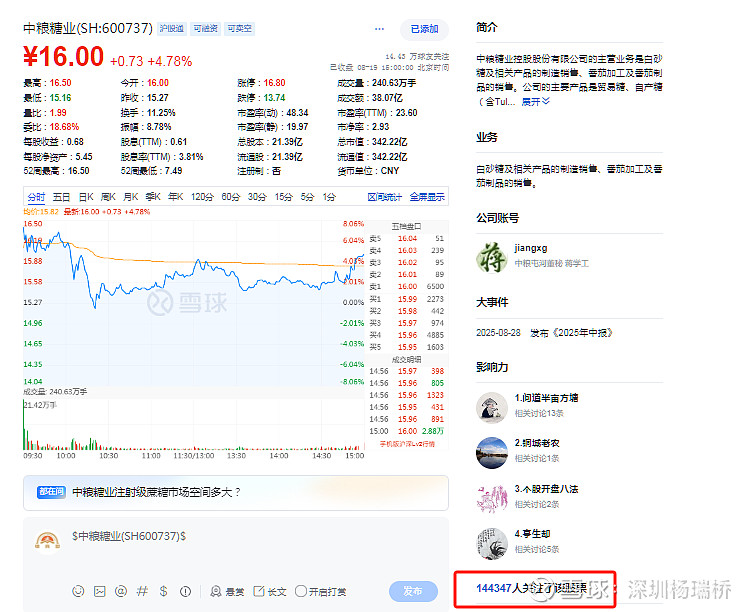View 相关讨论1条 related discussions
This screenshot has width=753, height=612.
tap(536, 458)
